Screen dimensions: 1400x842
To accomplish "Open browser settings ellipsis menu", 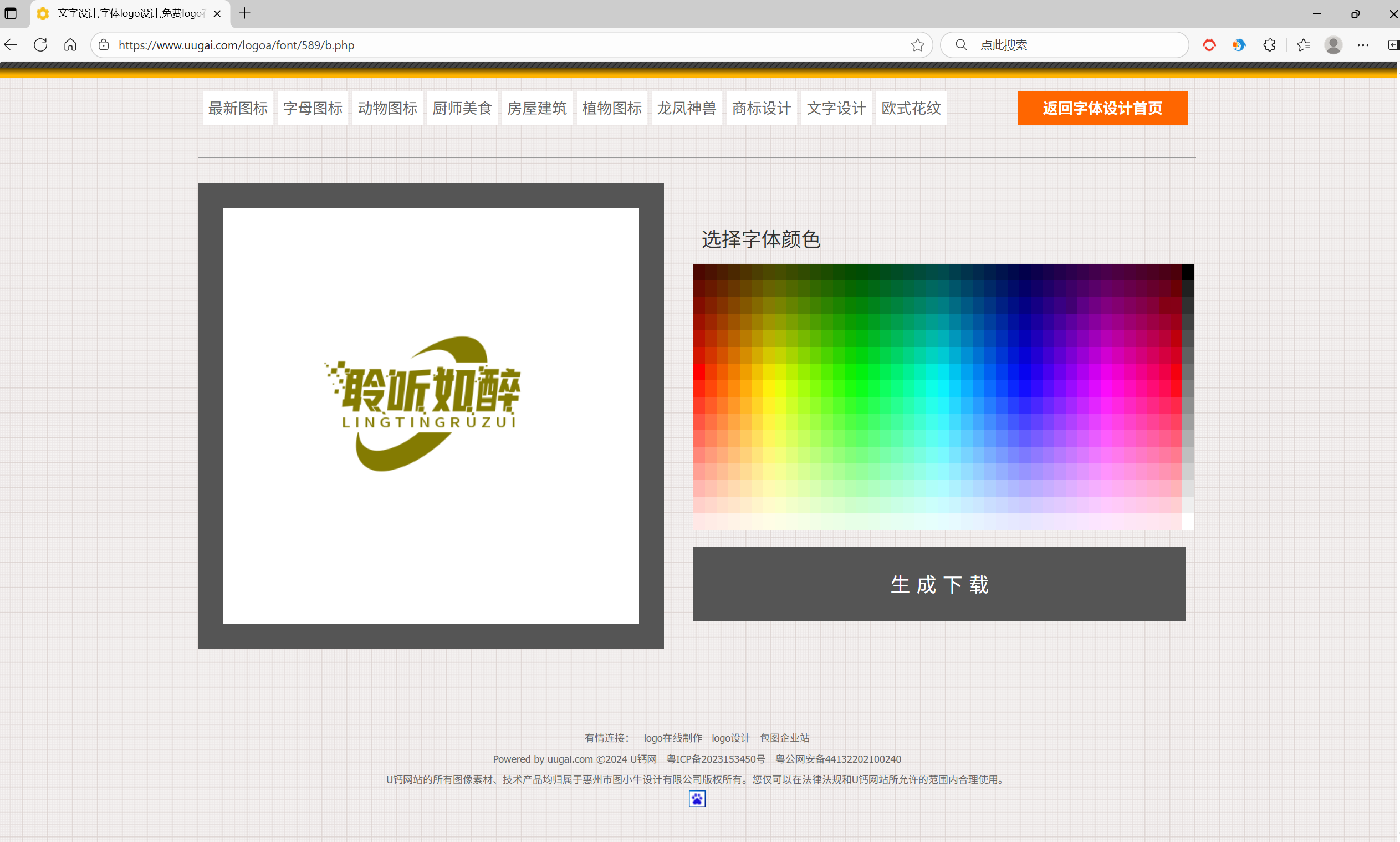I will (x=1363, y=45).
